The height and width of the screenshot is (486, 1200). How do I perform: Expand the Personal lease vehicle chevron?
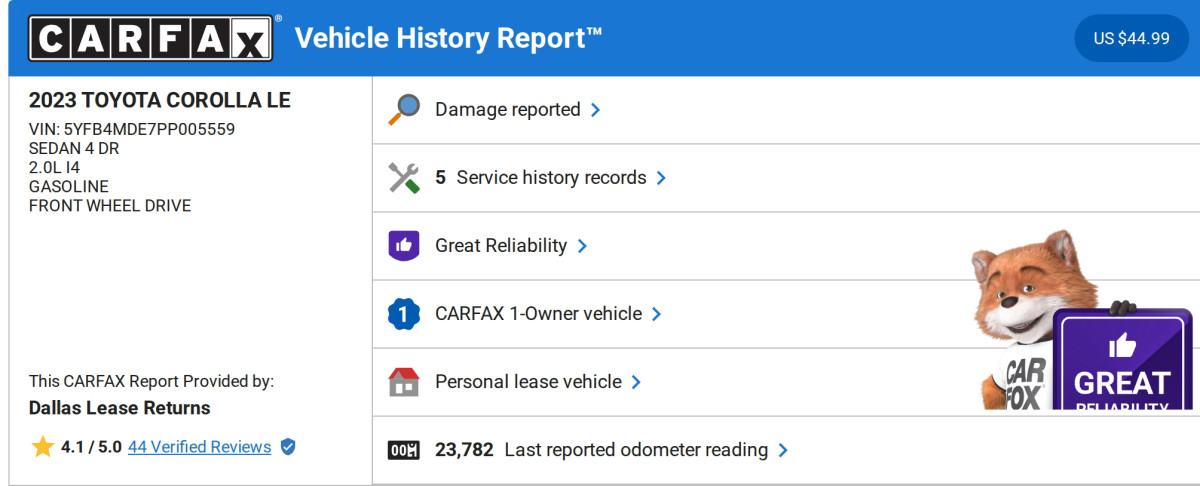(x=636, y=382)
